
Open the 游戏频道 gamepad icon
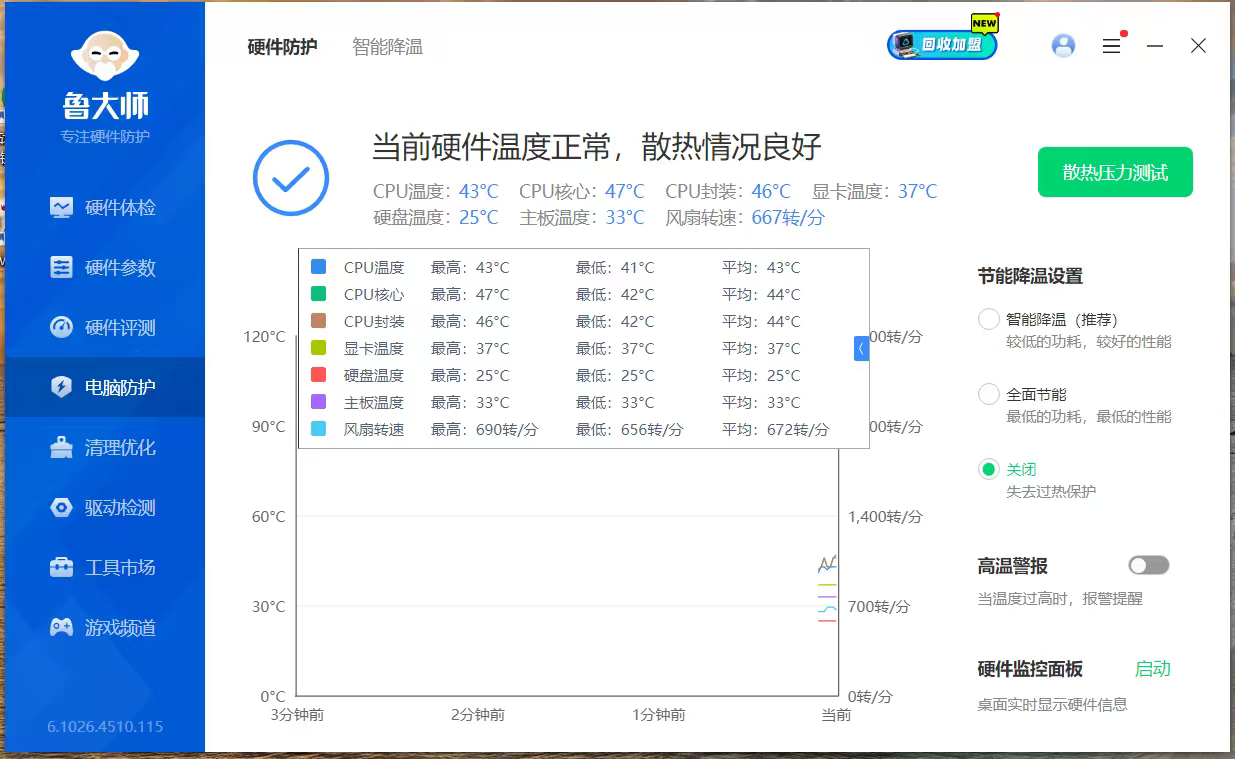point(62,628)
